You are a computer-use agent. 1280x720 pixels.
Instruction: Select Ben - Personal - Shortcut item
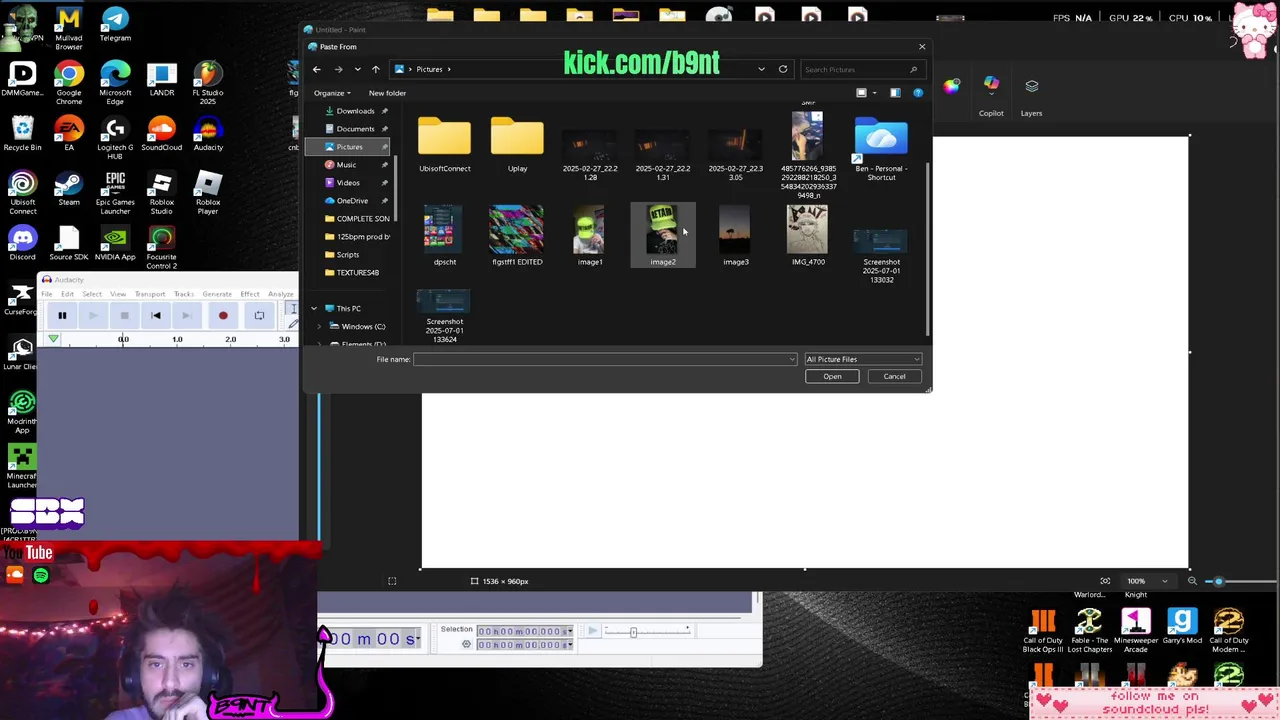(x=881, y=150)
